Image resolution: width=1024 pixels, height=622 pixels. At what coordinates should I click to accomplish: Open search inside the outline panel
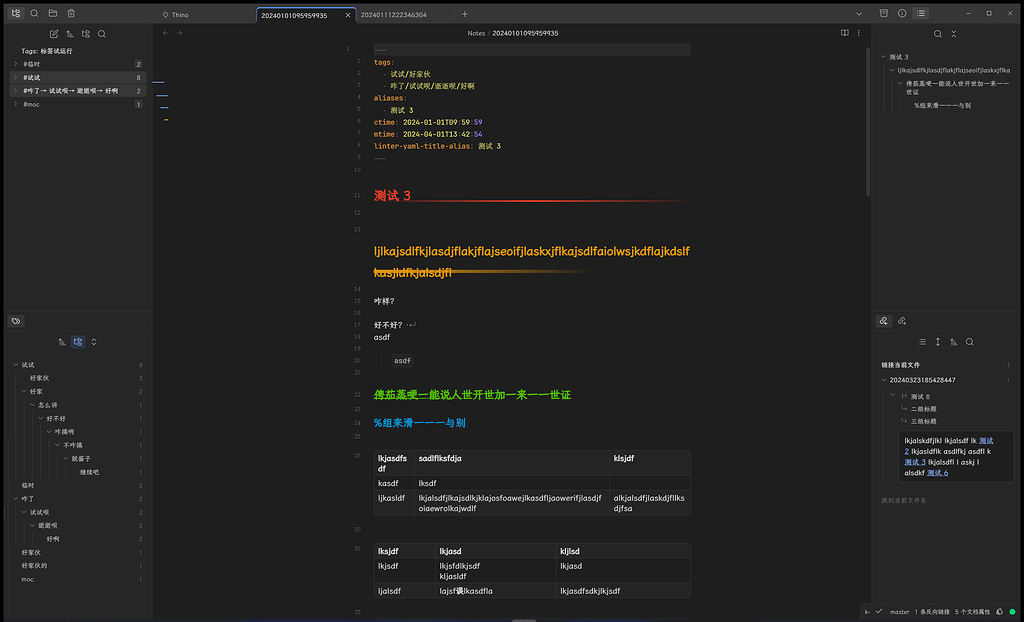click(x=937, y=33)
